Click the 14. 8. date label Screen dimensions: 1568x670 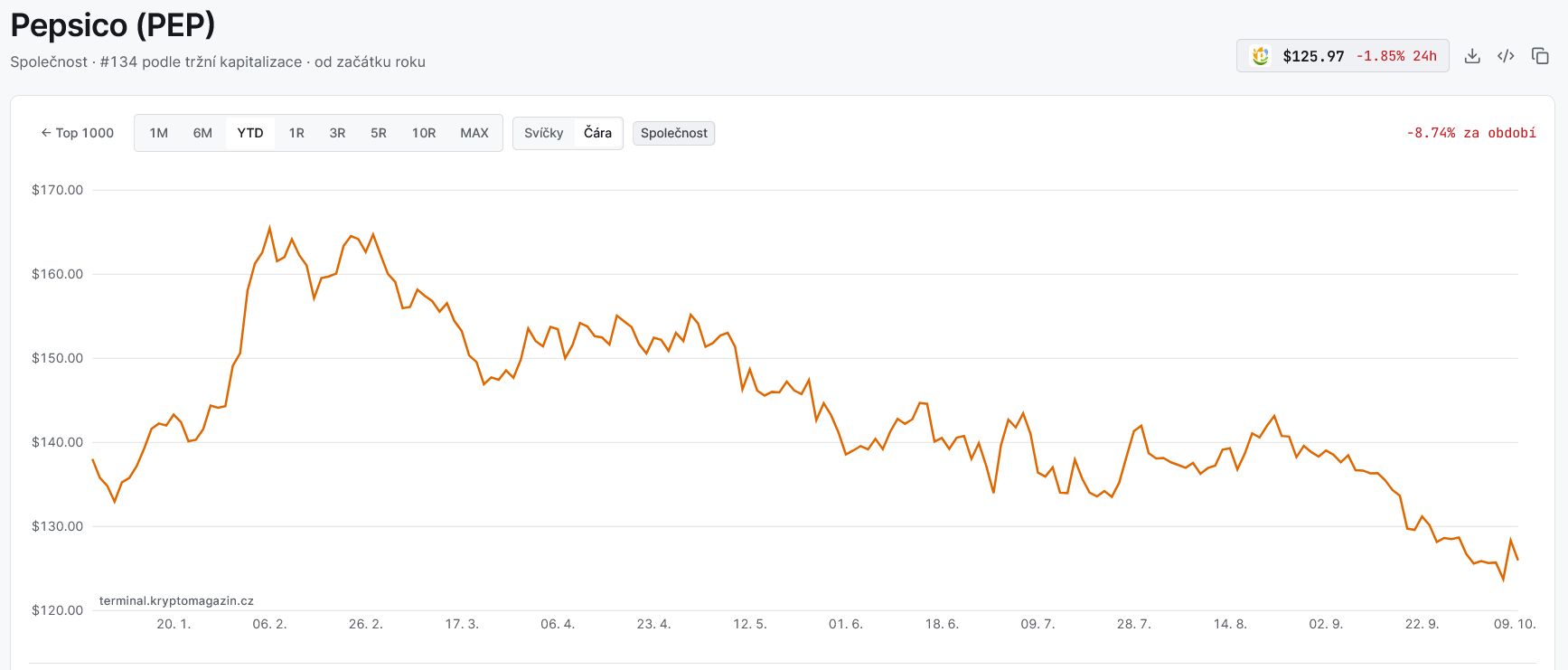tap(1230, 624)
